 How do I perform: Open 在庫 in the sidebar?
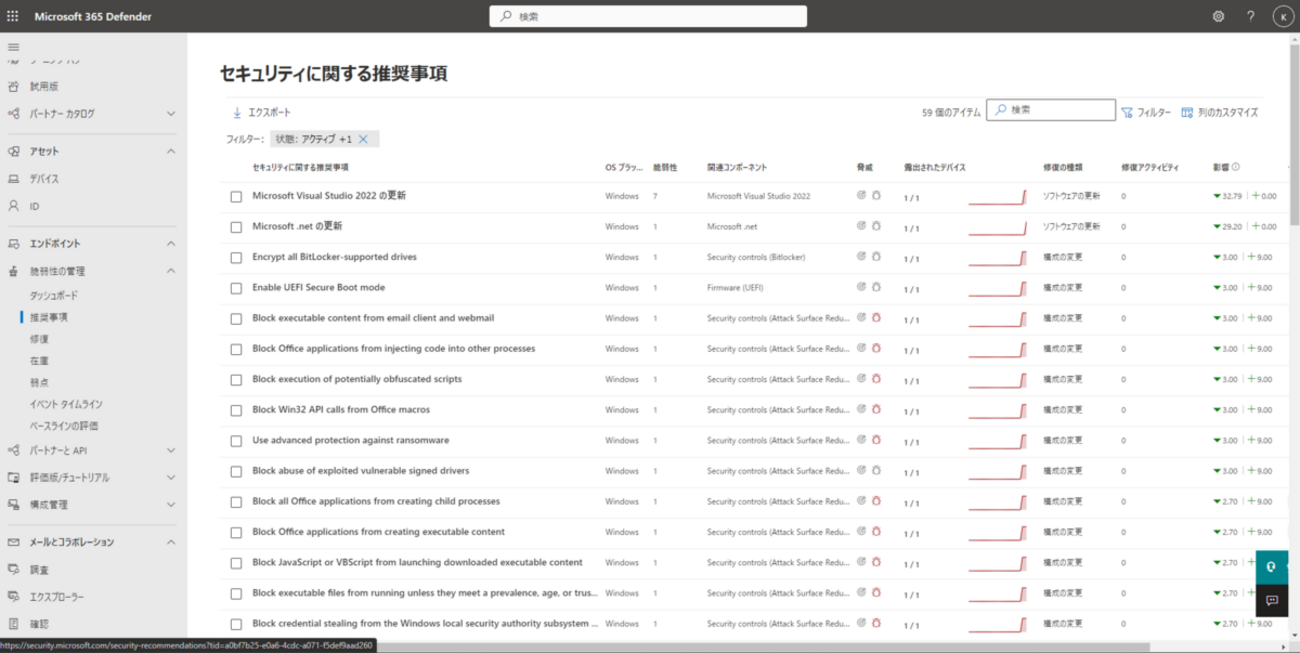[39, 361]
